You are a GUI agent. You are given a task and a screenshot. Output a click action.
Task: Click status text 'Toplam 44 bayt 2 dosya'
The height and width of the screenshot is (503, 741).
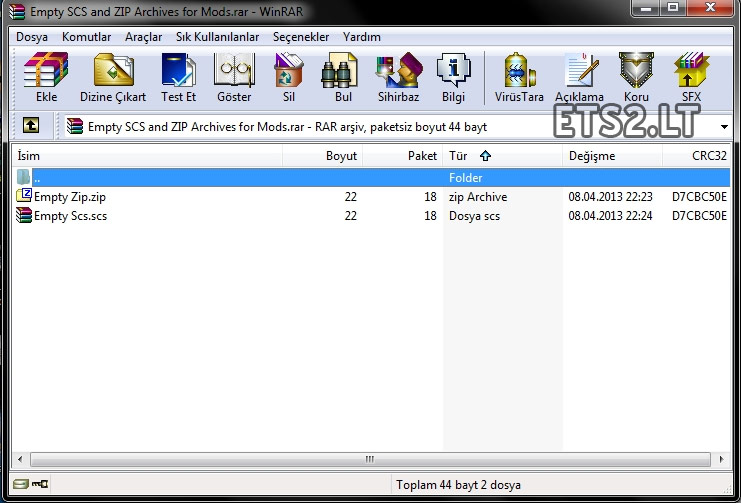[x=458, y=485]
